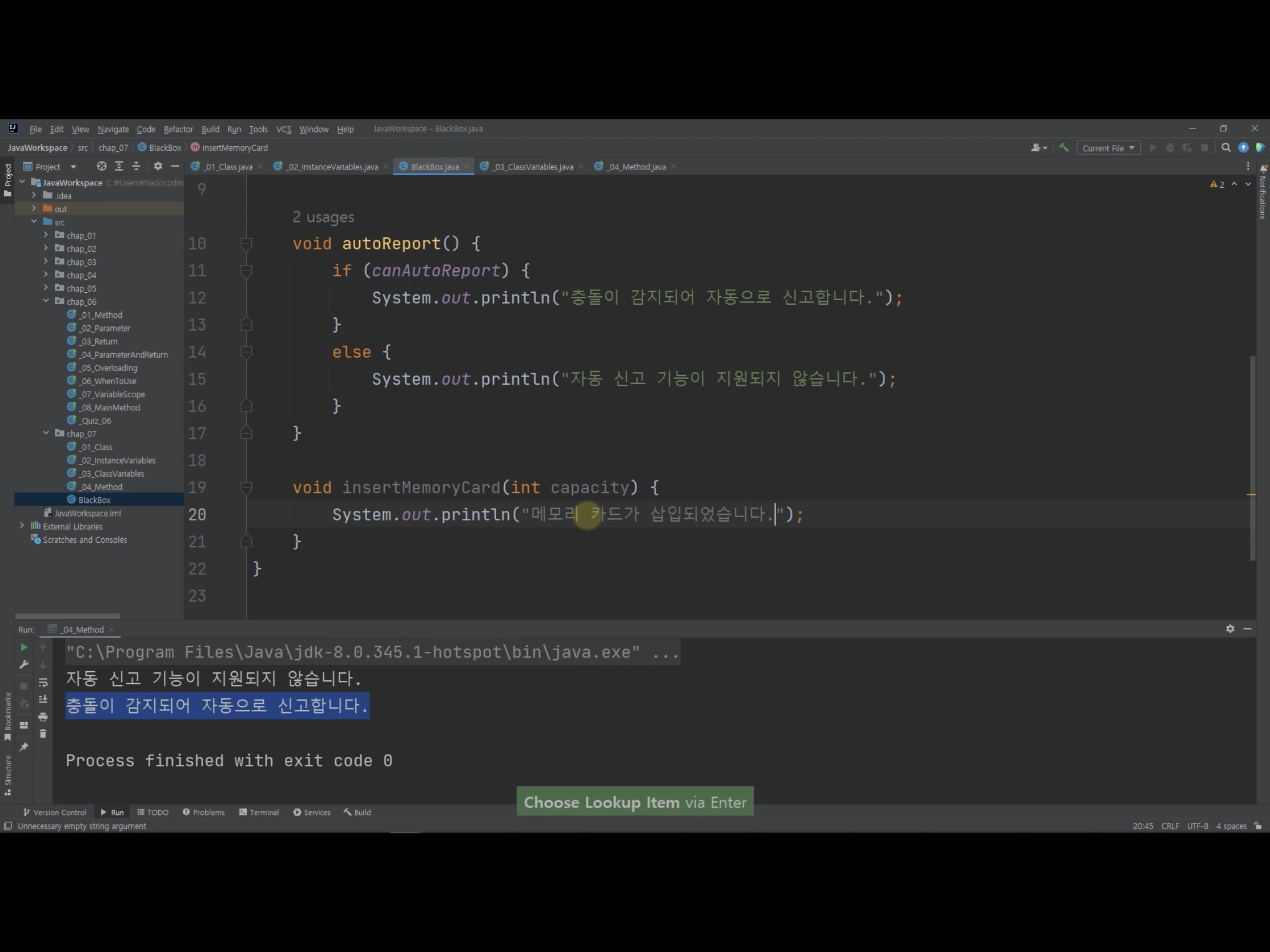Open the Build menu
This screenshot has width=1270, height=952.
click(210, 129)
